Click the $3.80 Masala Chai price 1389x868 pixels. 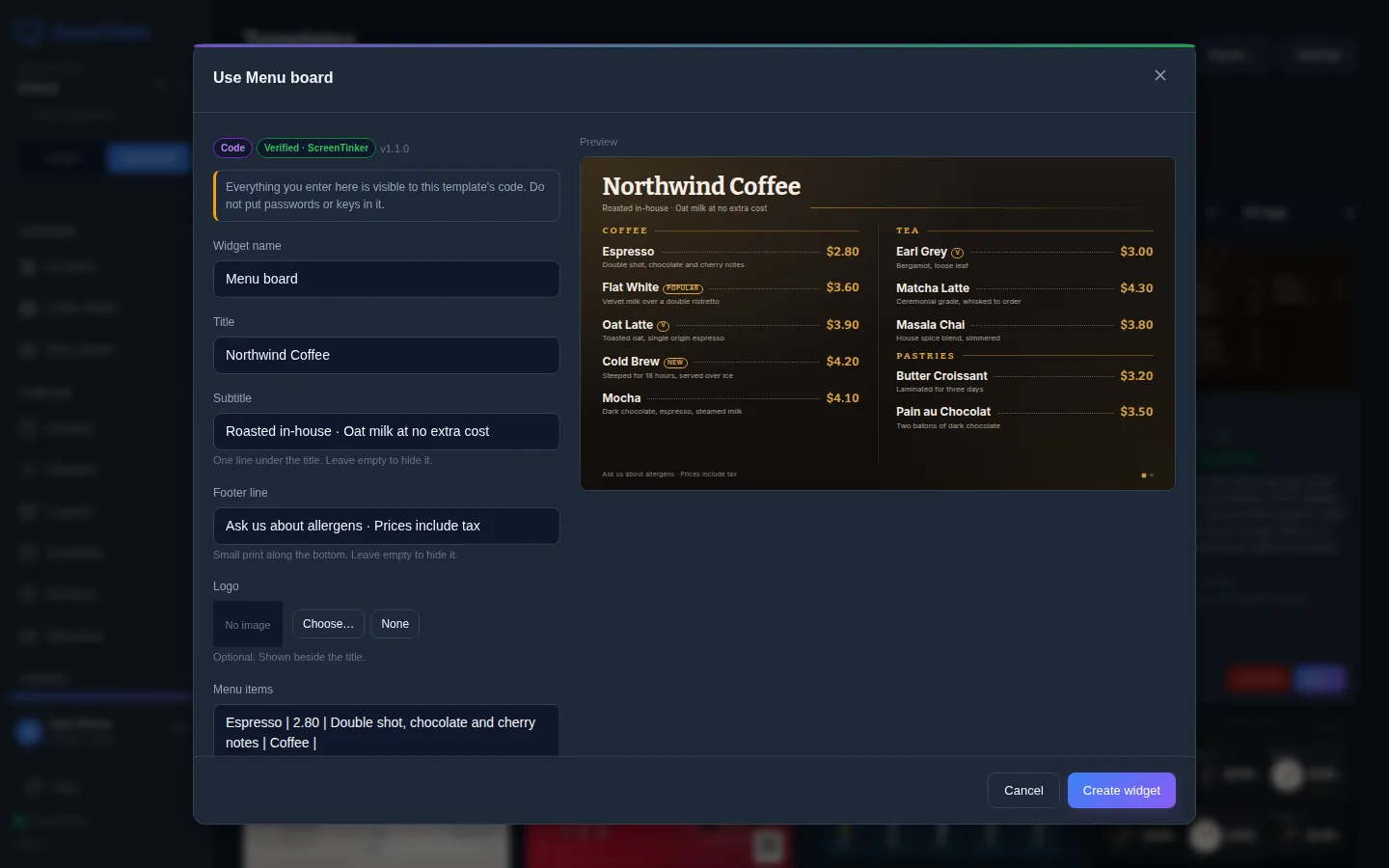point(1136,325)
